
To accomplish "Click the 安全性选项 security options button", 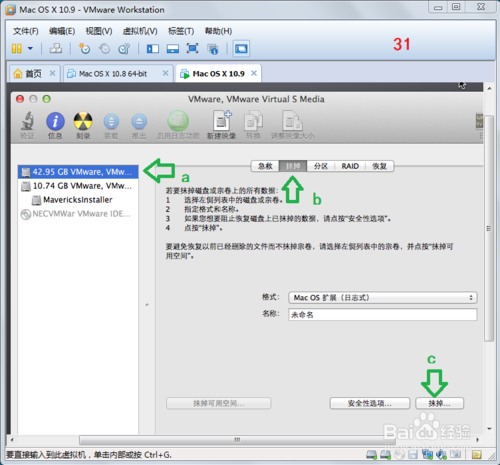I will coord(370,403).
